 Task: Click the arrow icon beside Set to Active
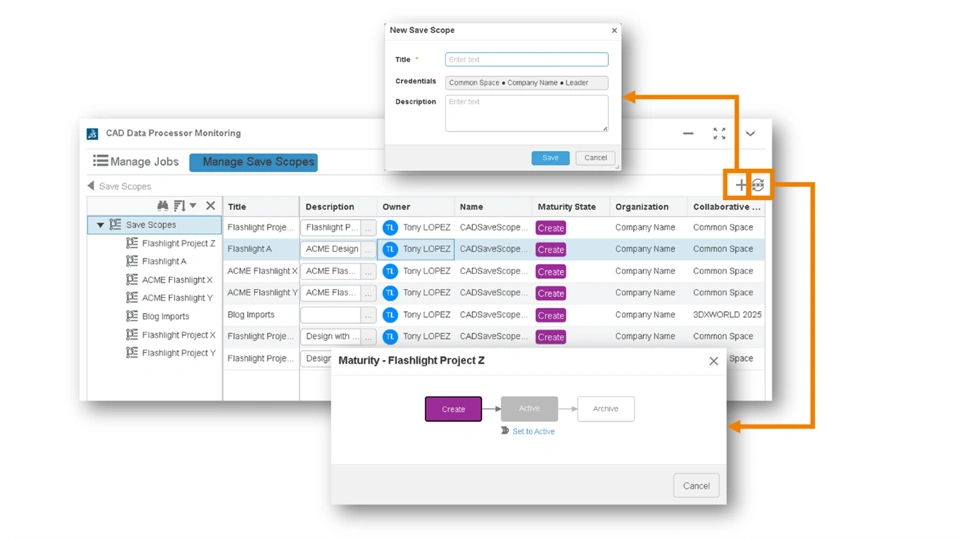pos(505,431)
